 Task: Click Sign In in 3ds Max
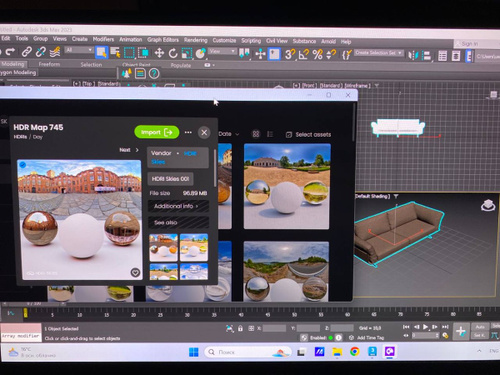pos(470,44)
